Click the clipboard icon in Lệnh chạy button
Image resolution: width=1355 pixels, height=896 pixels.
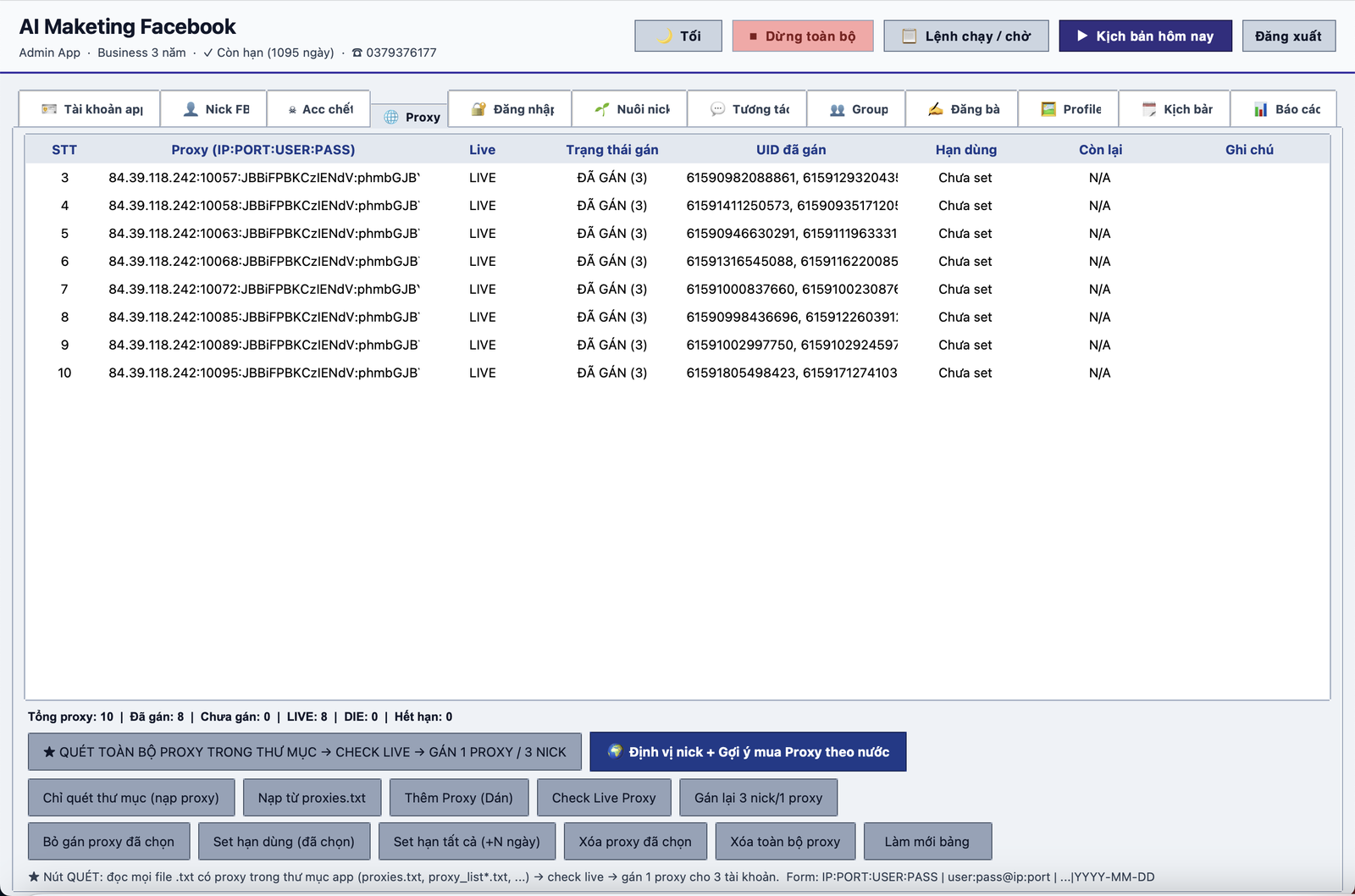[x=910, y=36]
